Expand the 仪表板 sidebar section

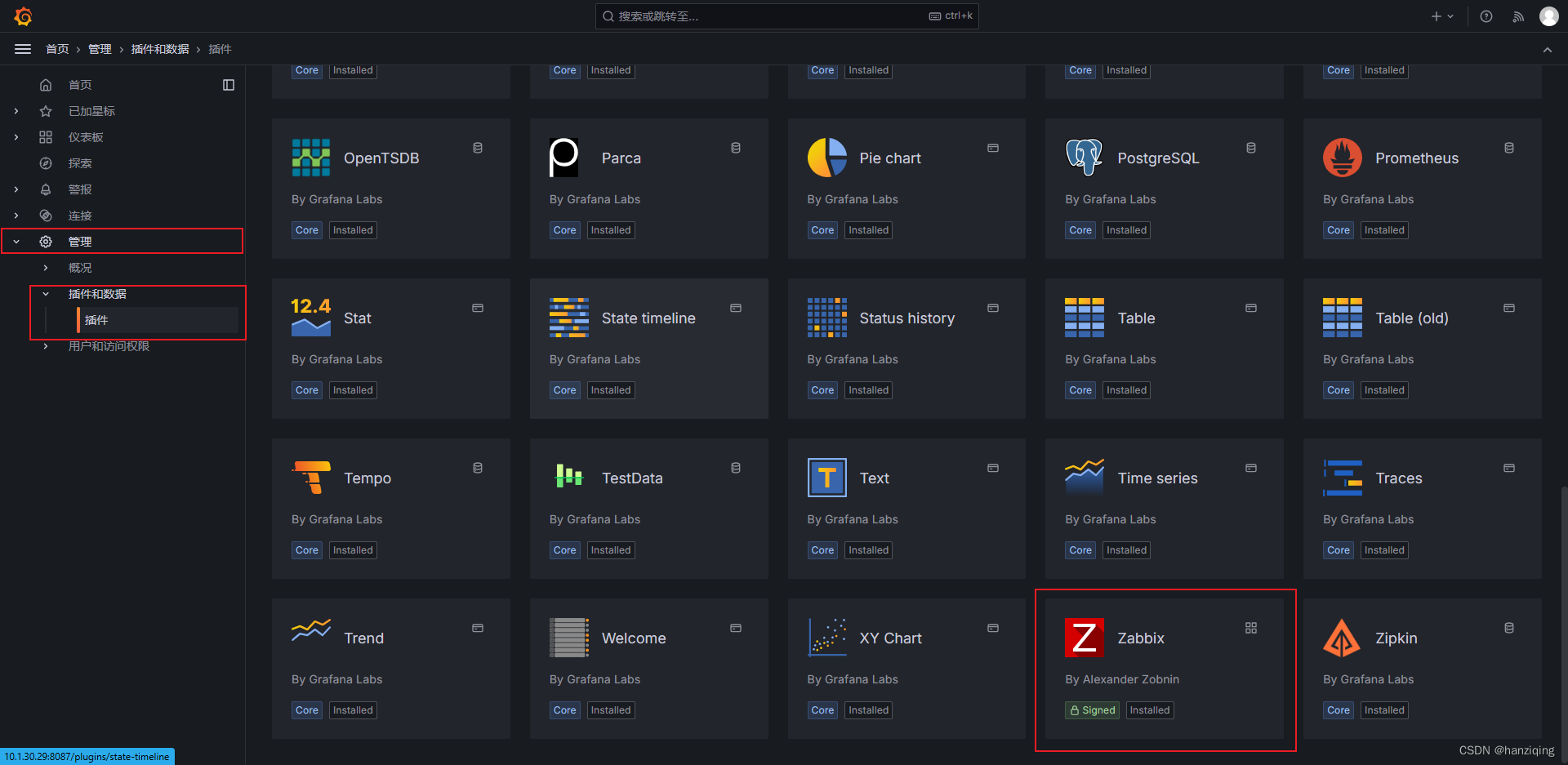[x=16, y=137]
